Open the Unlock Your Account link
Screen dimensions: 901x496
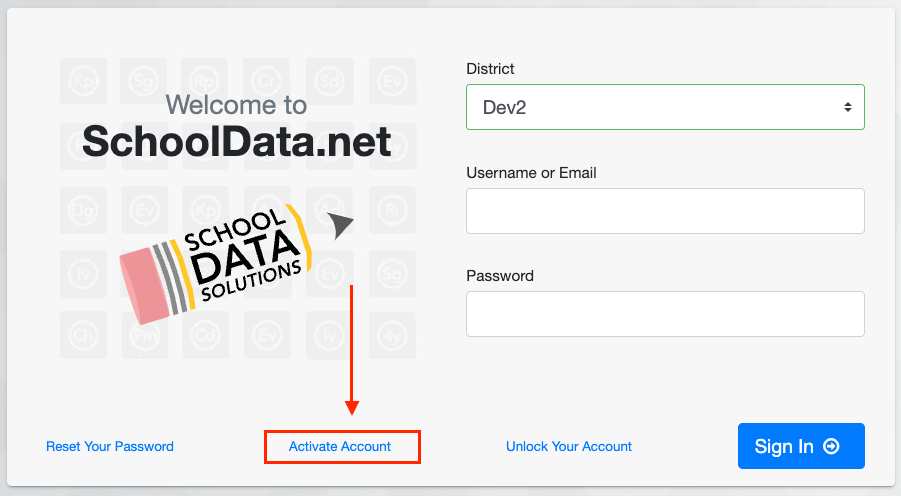569,447
